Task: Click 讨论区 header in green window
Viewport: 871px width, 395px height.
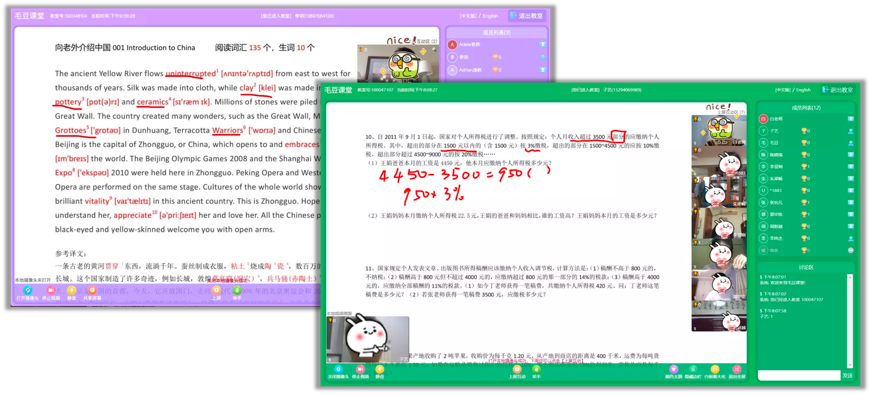Action: click(x=805, y=267)
